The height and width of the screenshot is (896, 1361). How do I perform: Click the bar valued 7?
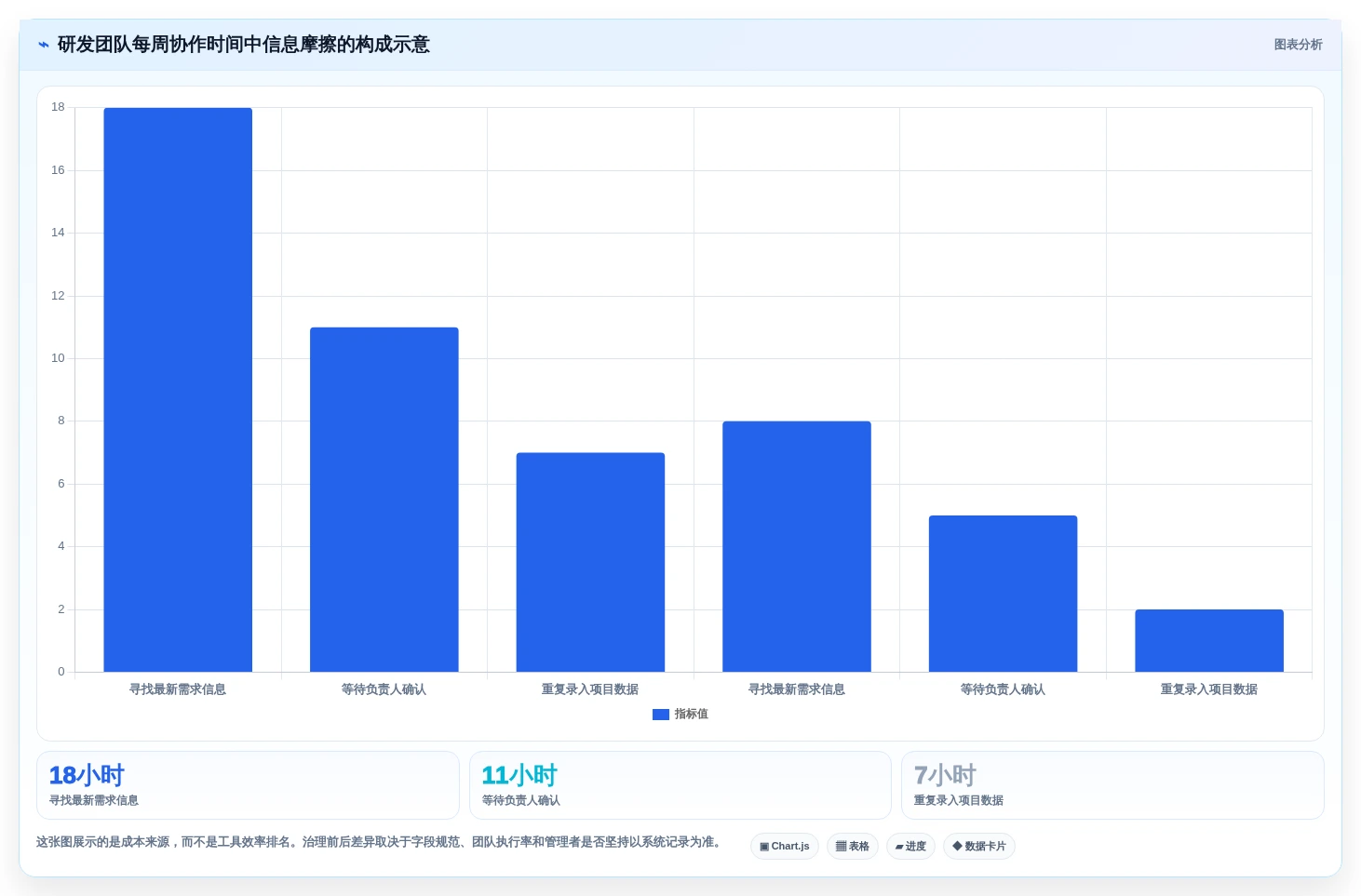pos(590,562)
